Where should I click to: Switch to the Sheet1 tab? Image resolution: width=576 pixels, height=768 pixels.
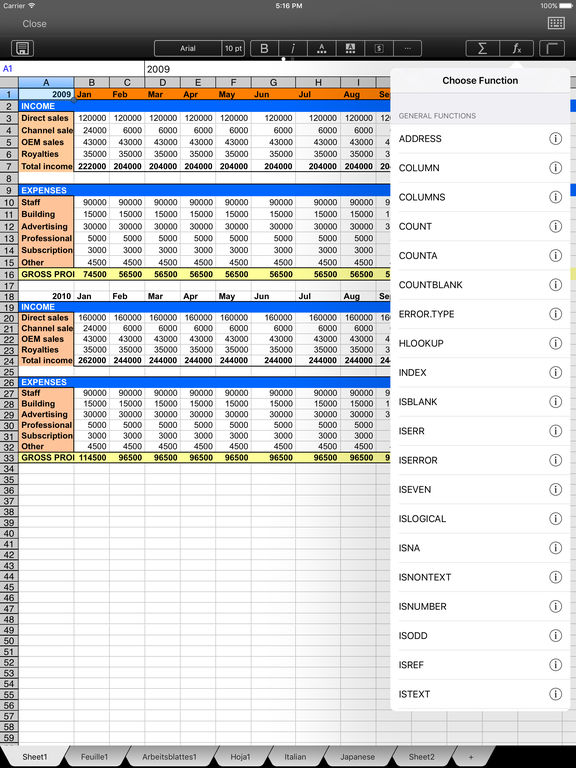(35, 757)
